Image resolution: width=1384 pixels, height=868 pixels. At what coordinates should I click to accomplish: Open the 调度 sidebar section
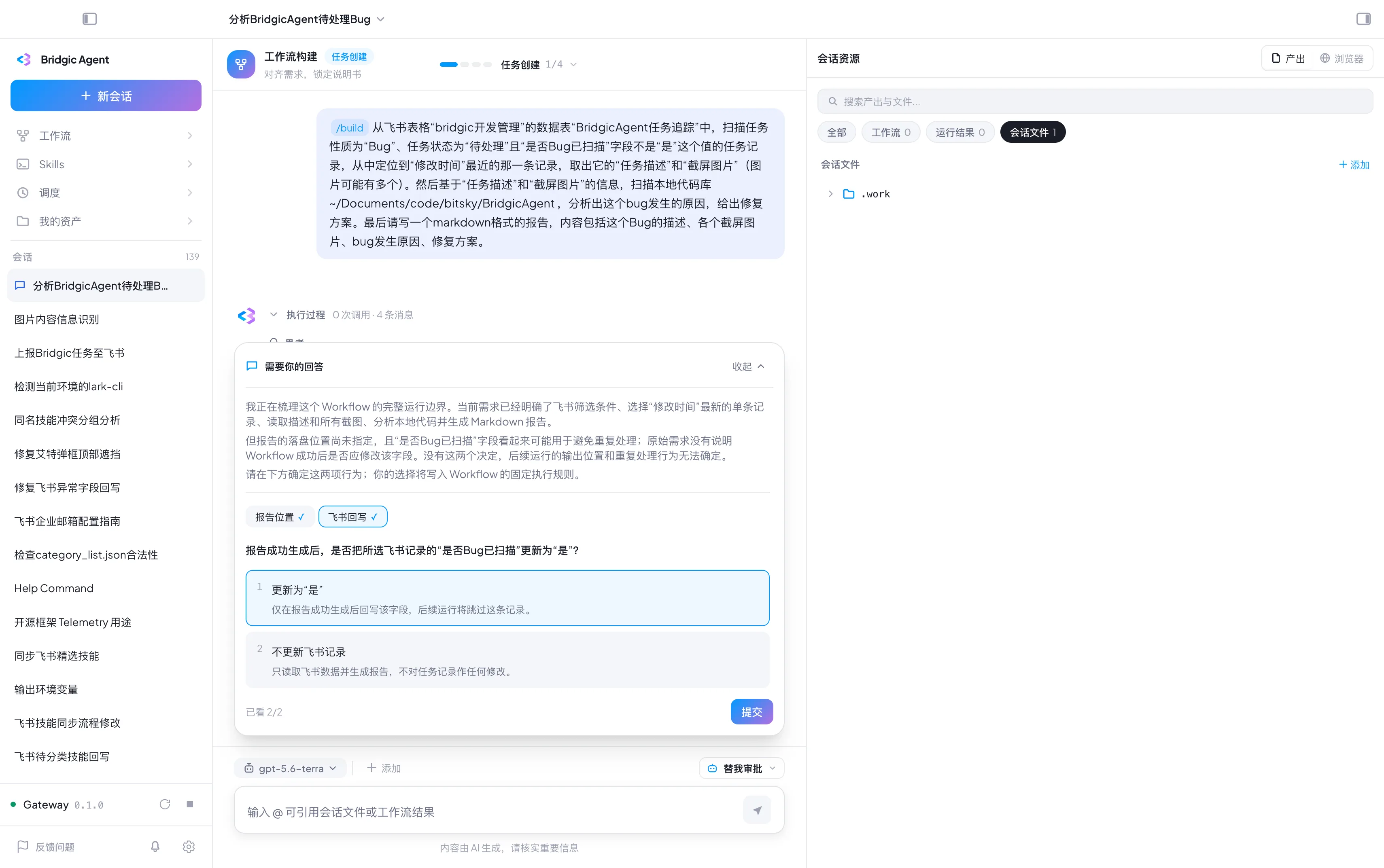[x=106, y=192]
